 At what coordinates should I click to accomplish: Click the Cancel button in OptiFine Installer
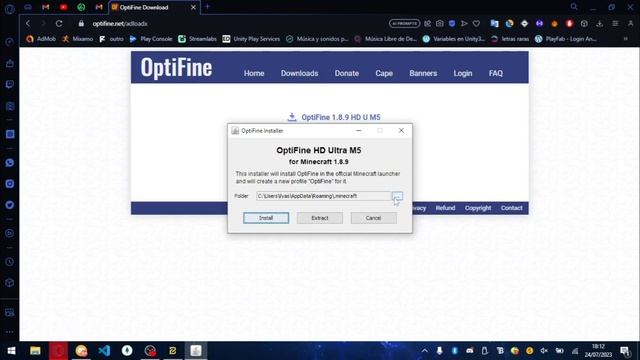tap(373, 218)
